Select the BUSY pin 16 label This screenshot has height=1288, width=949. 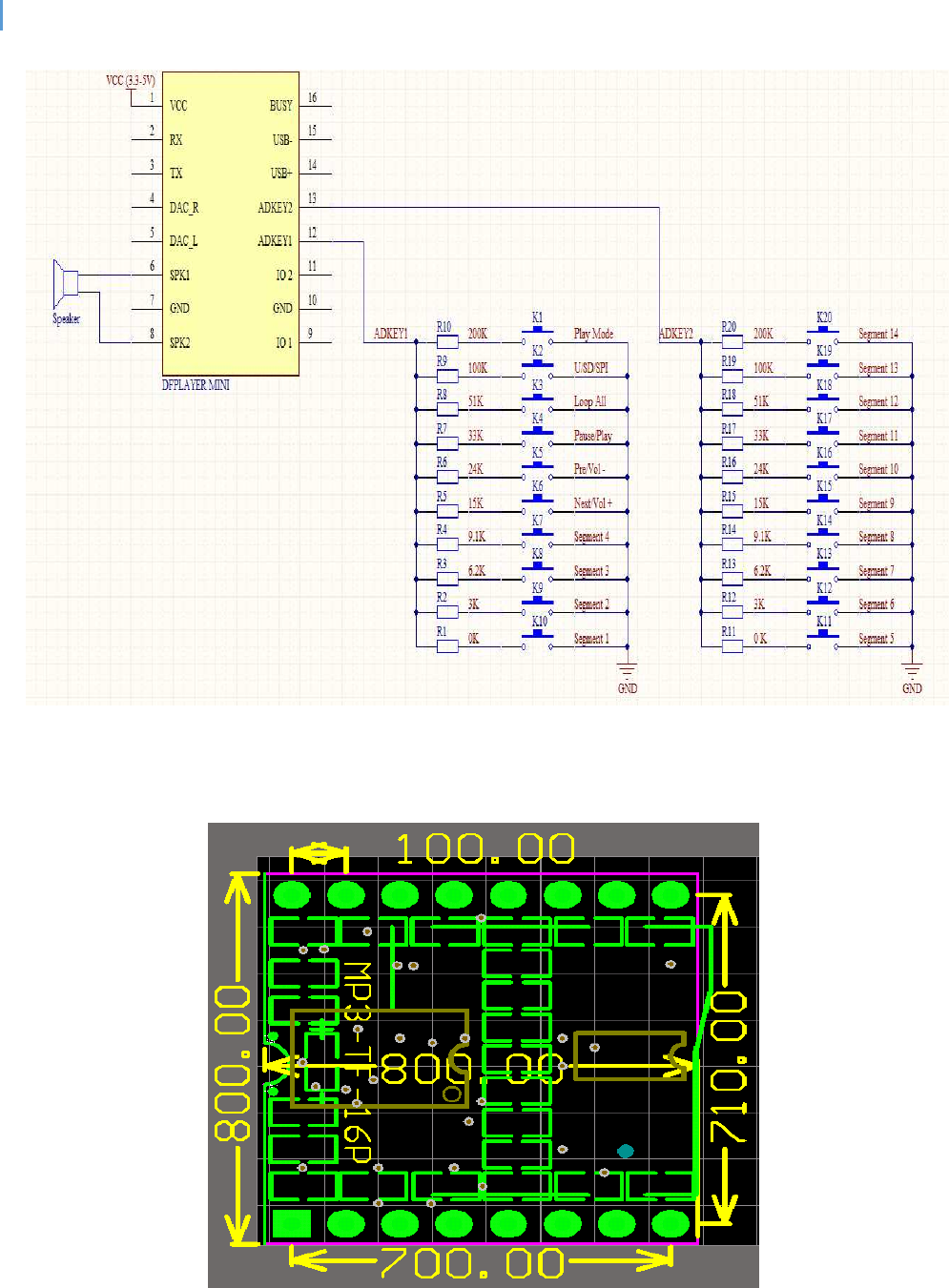[280, 106]
